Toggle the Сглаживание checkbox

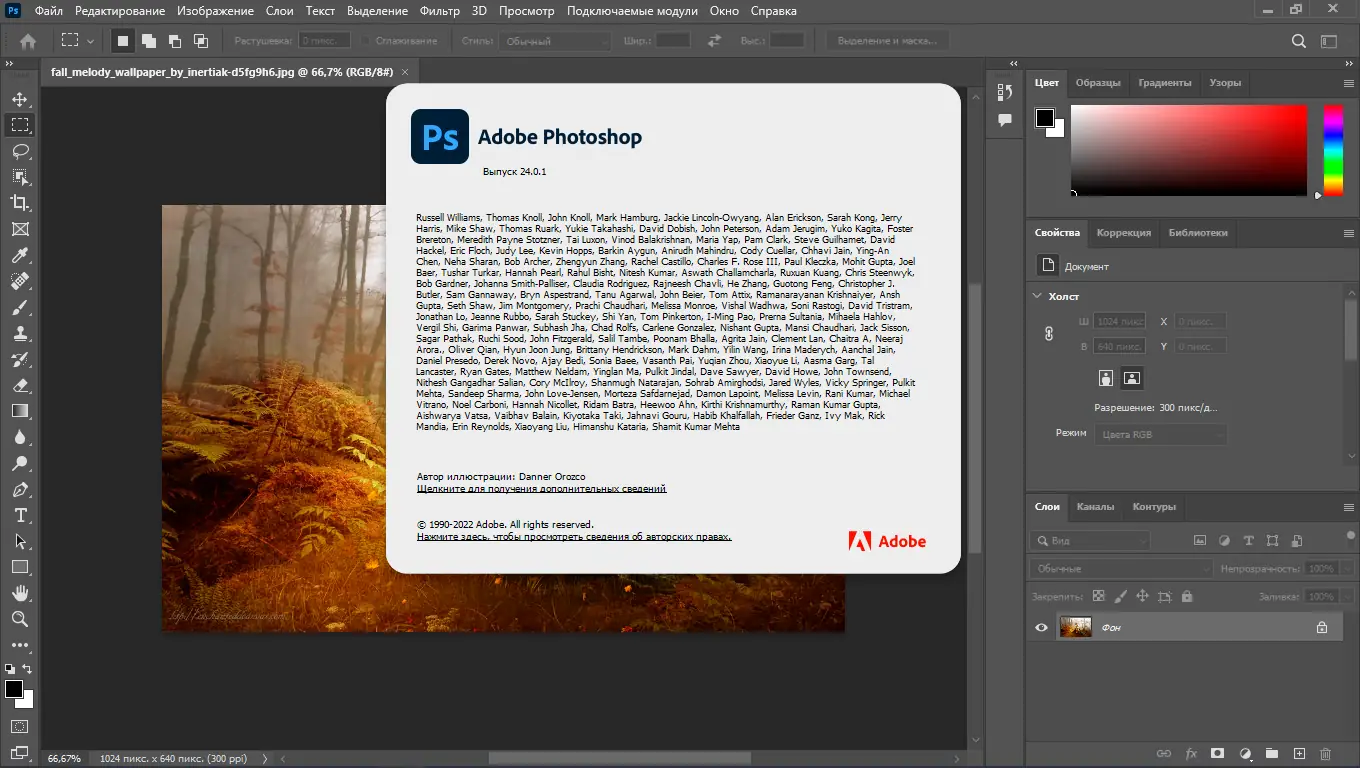[x=366, y=41]
